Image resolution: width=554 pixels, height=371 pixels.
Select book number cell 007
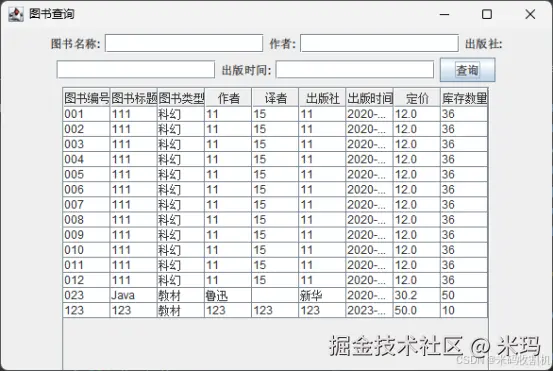pyautogui.click(x=87, y=205)
